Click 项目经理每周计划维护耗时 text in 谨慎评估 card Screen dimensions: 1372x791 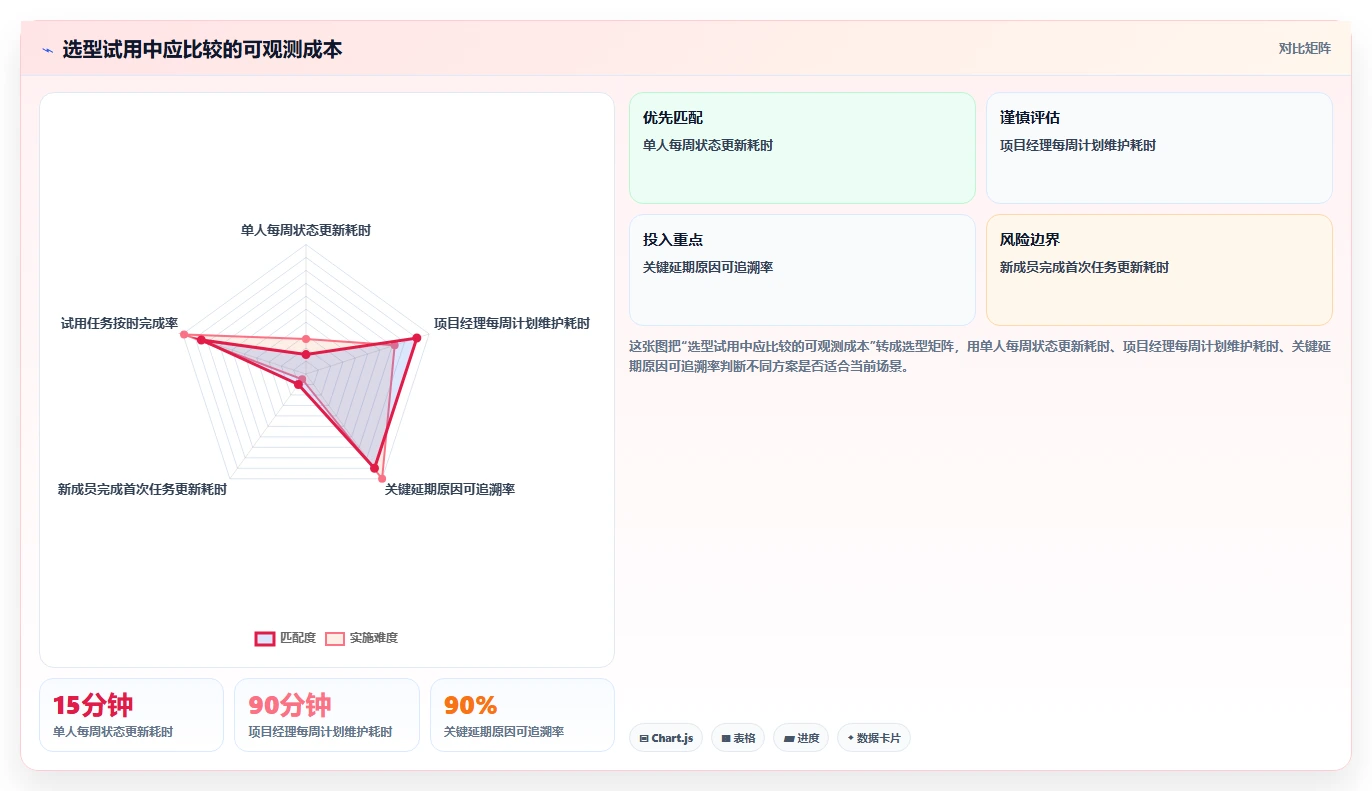pyautogui.click(x=1078, y=145)
